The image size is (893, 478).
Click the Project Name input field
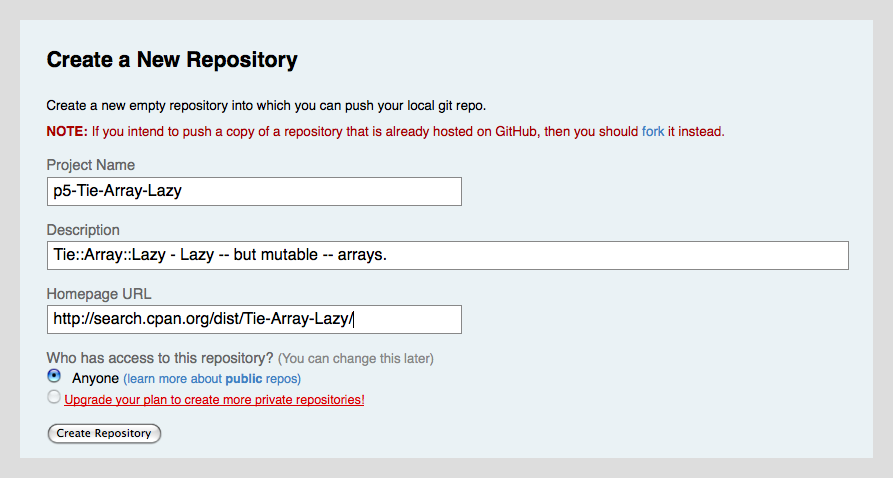tap(254, 191)
